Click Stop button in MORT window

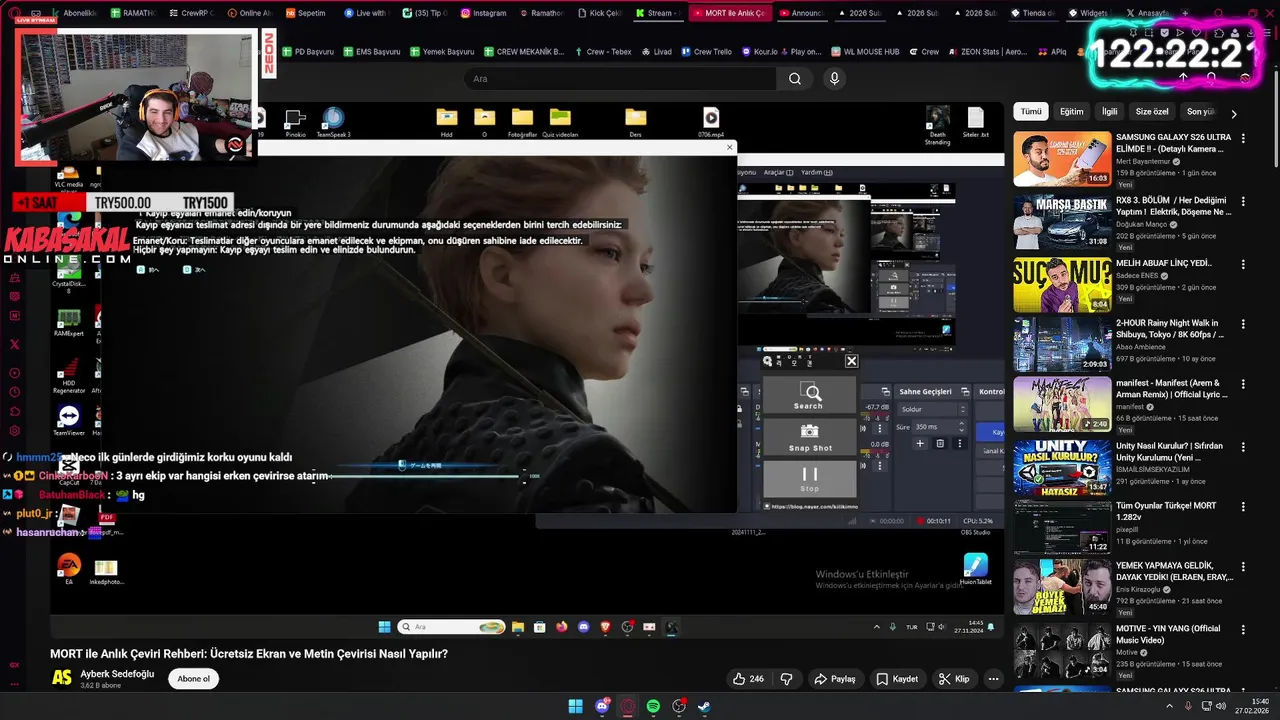pyautogui.click(x=809, y=478)
